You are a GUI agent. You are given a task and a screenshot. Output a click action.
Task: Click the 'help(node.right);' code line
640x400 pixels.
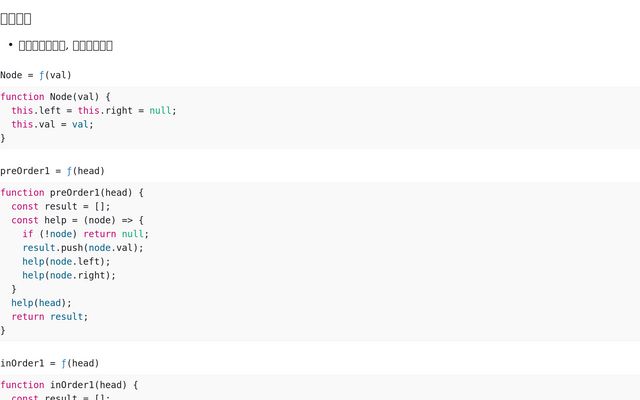coord(69,275)
